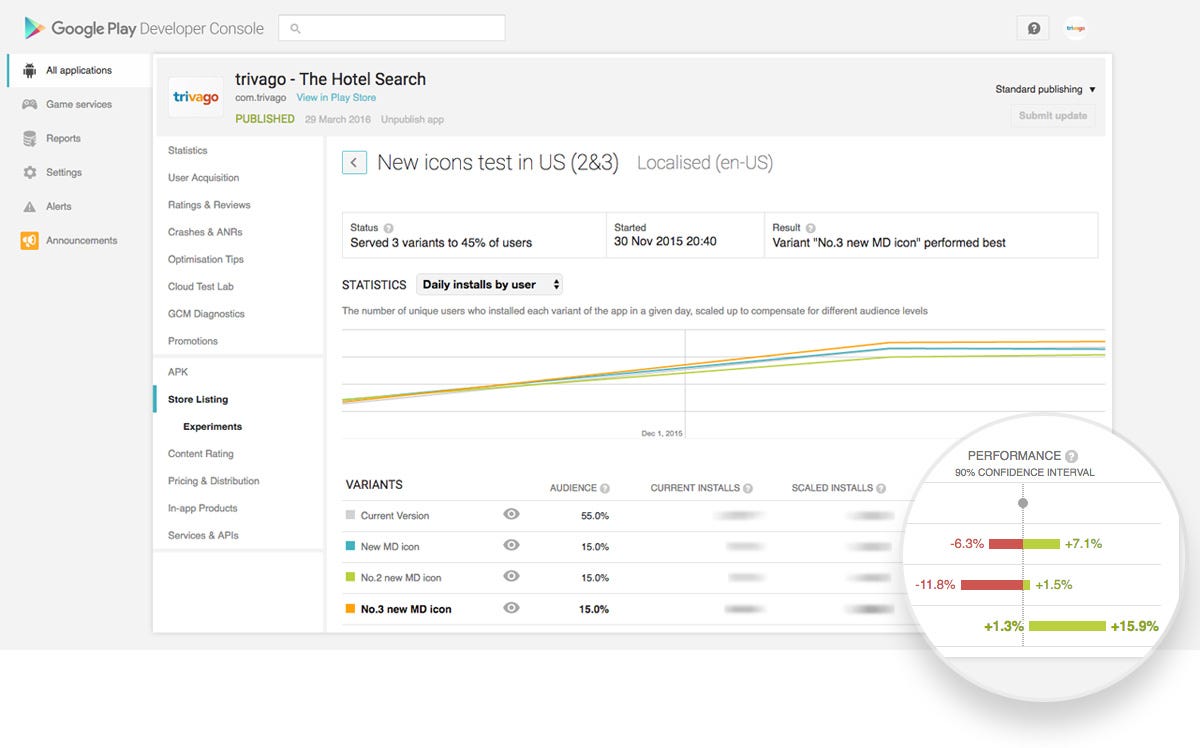Click the 30 Nov 2015 20:40 start date
The image size is (1200, 748).
click(665, 242)
